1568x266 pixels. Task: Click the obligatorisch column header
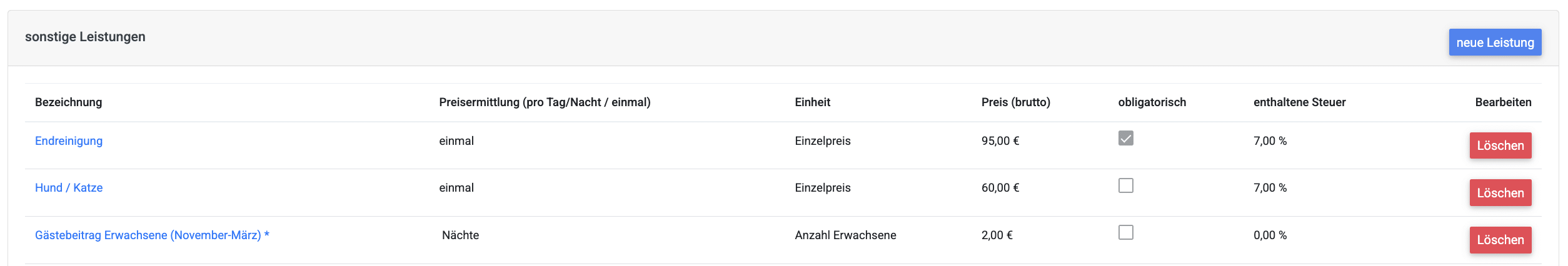(x=1152, y=102)
